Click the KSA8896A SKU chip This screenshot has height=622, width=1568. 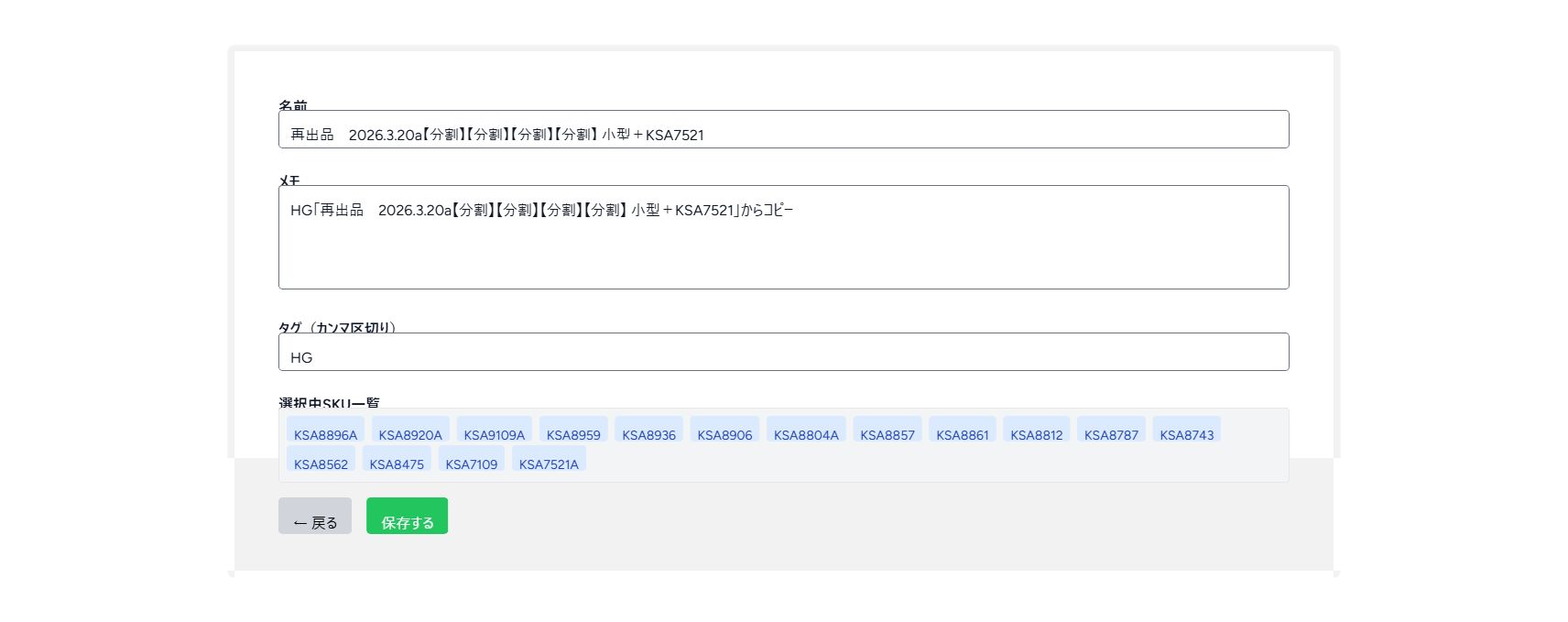pos(325,431)
